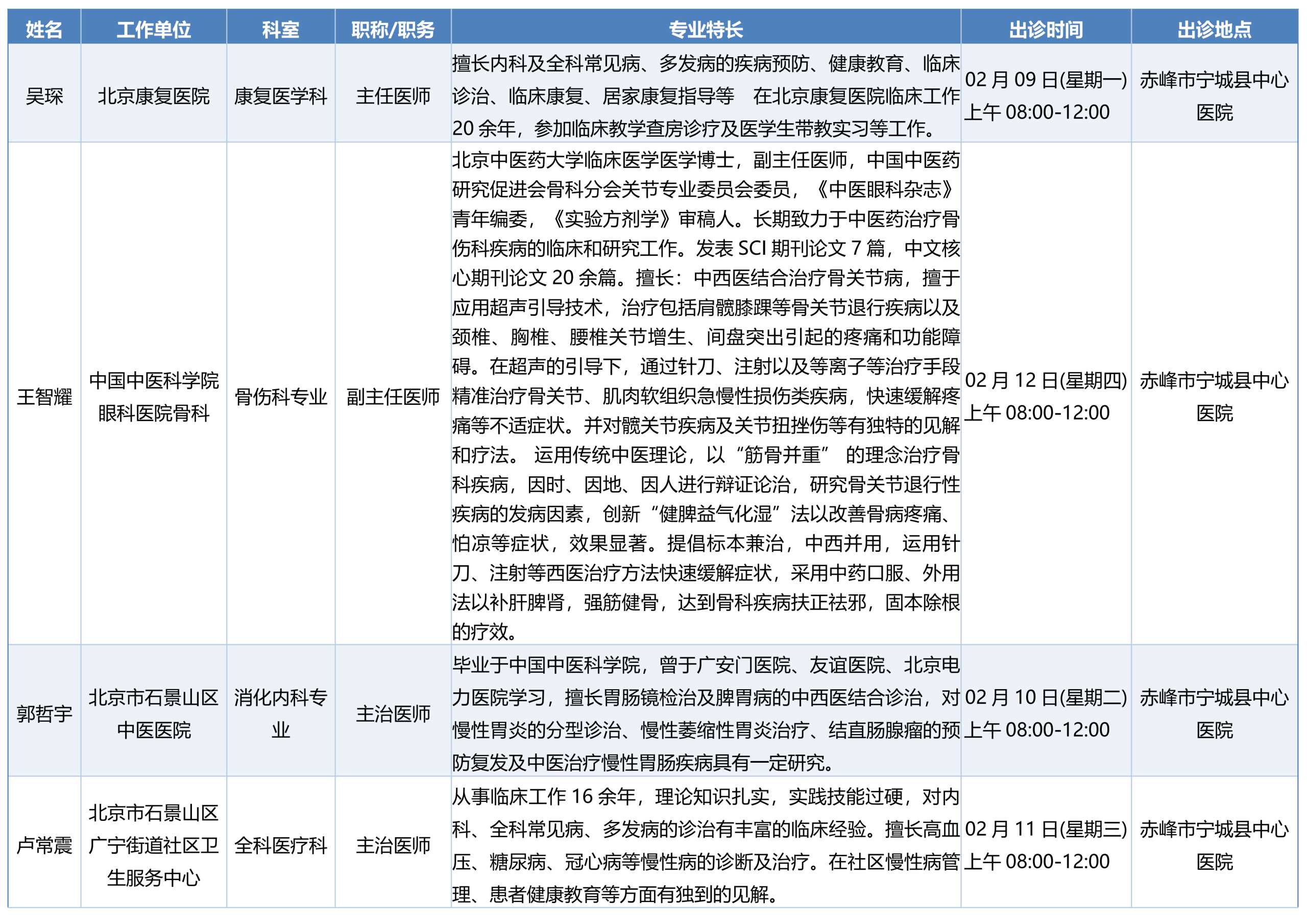Click the 中国中医科学院眼科医院骨科 cell

[154, 396]
